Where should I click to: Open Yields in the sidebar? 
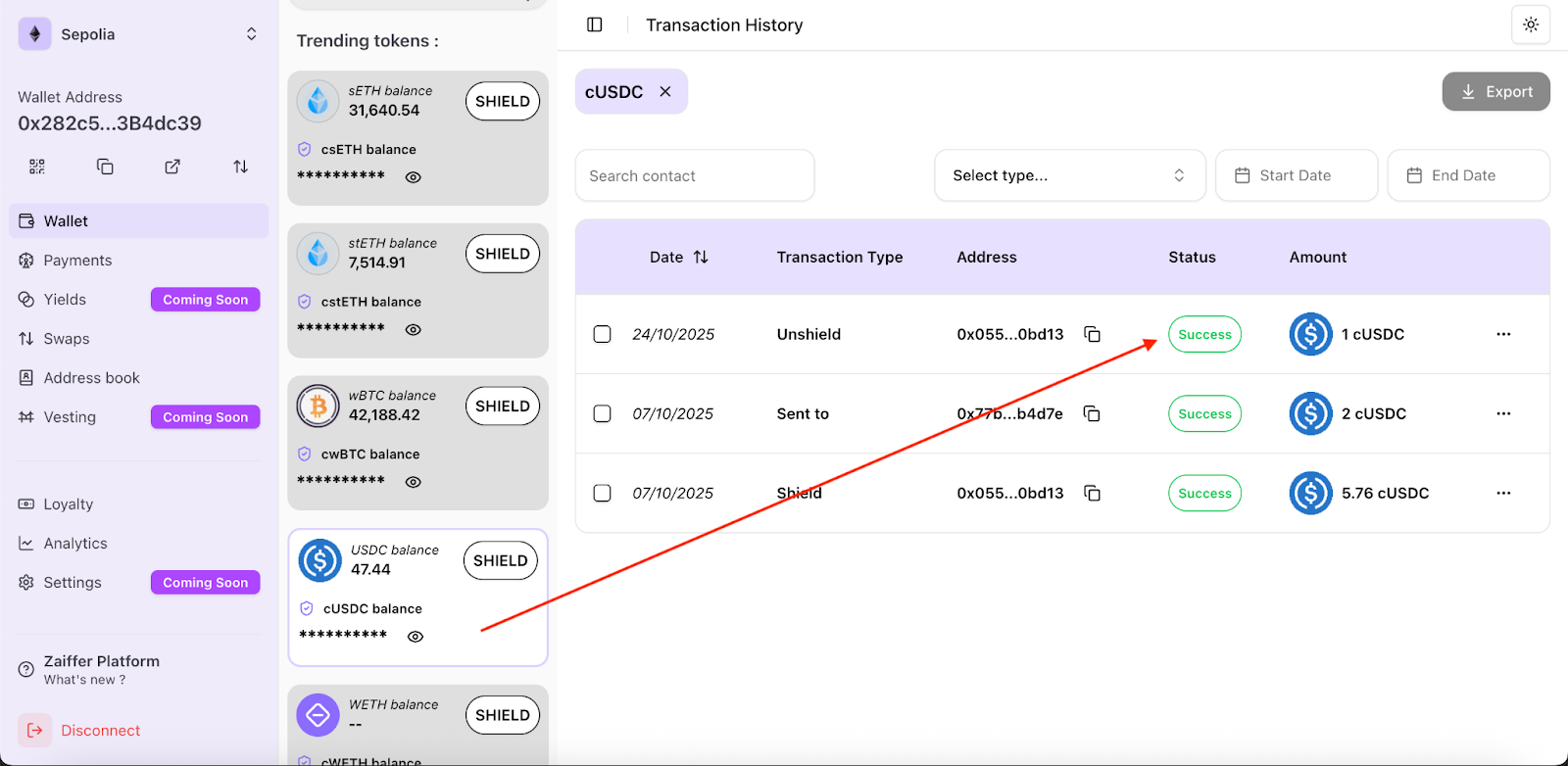point(65,300)
